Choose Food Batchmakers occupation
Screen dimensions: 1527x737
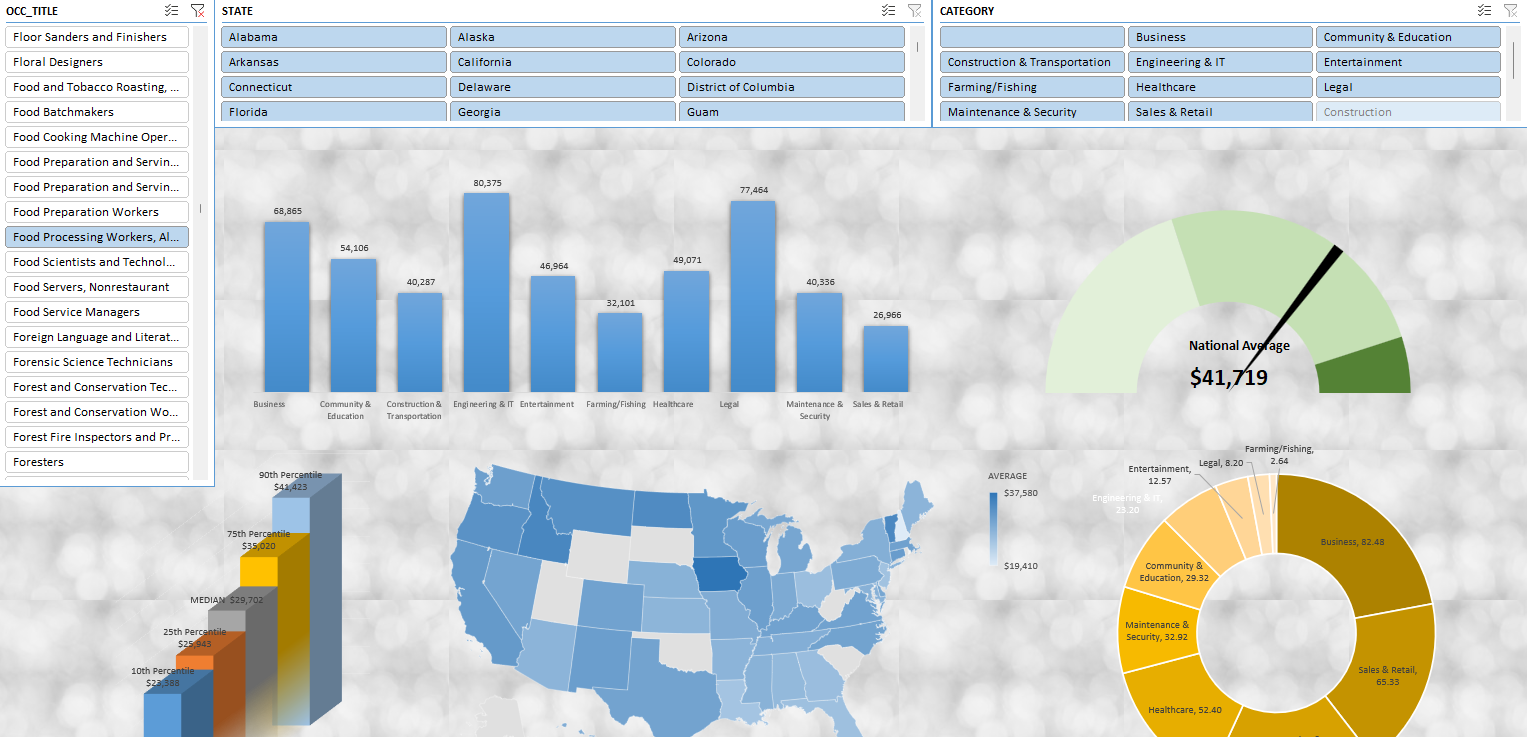click(97, 112)
